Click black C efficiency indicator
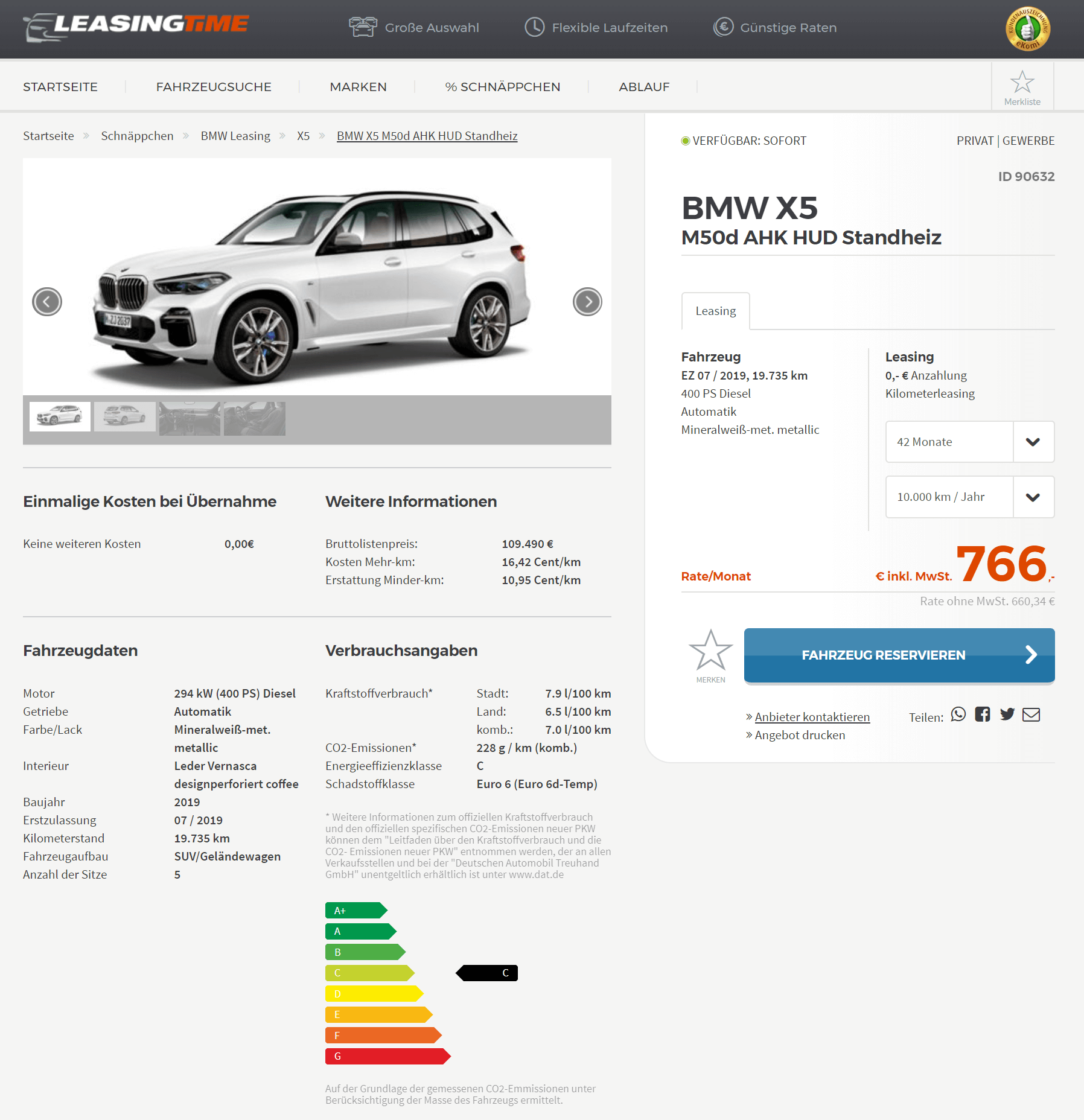This screenshot has width=1084, height=1120. pyautogui.click(x=486, y=973)
